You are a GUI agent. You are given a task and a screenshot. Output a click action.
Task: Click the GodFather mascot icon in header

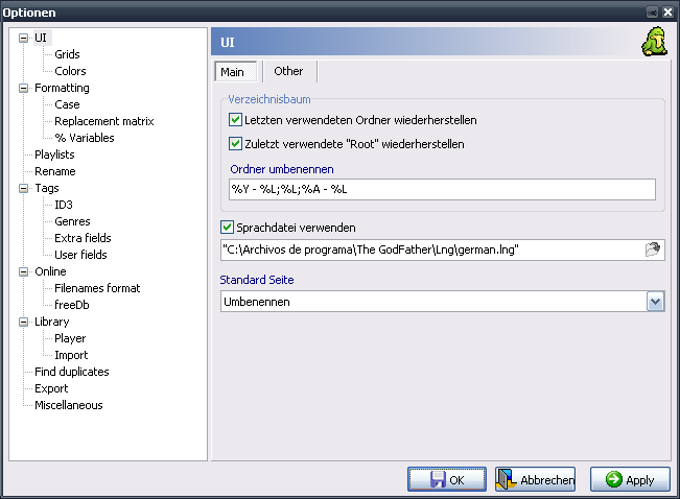[654, 42]
